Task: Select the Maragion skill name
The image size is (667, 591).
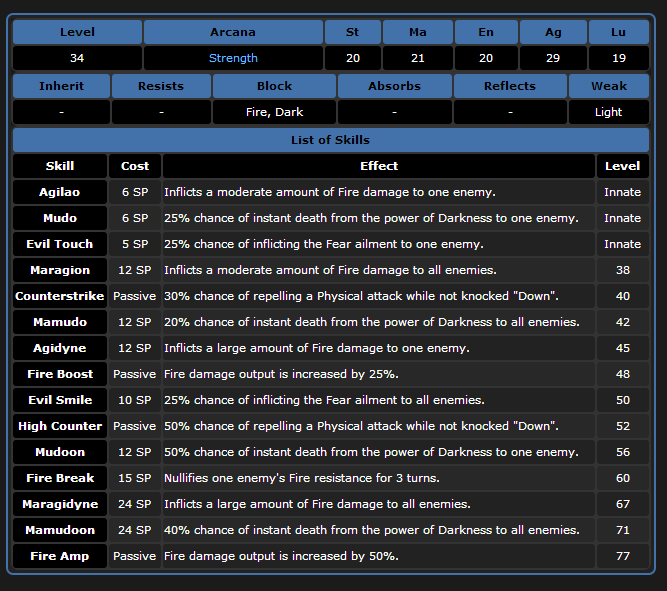Action: 60,270
